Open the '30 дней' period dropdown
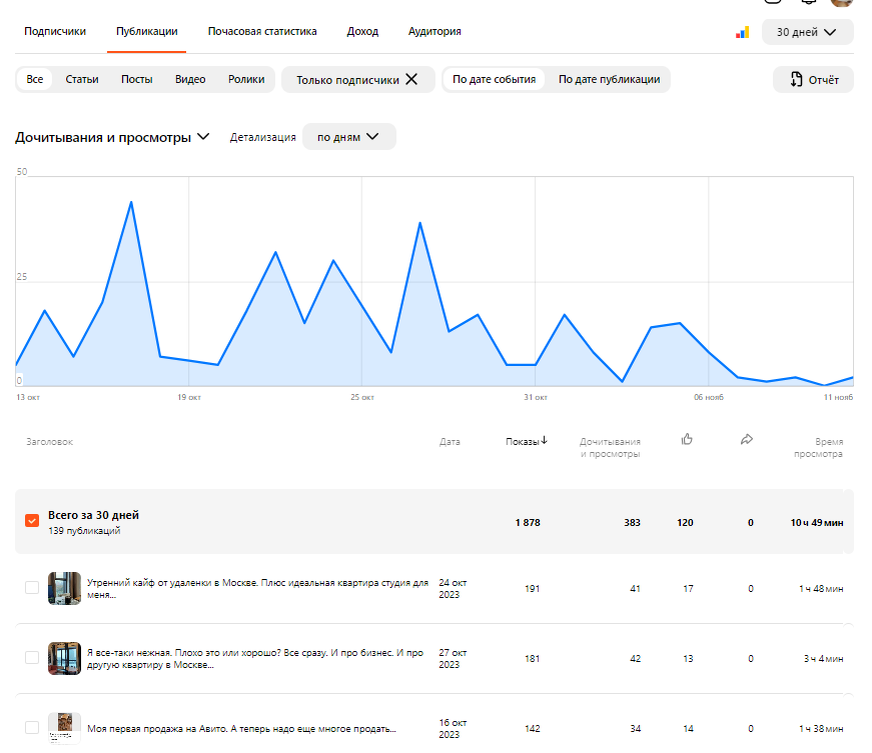 (807, 32)
